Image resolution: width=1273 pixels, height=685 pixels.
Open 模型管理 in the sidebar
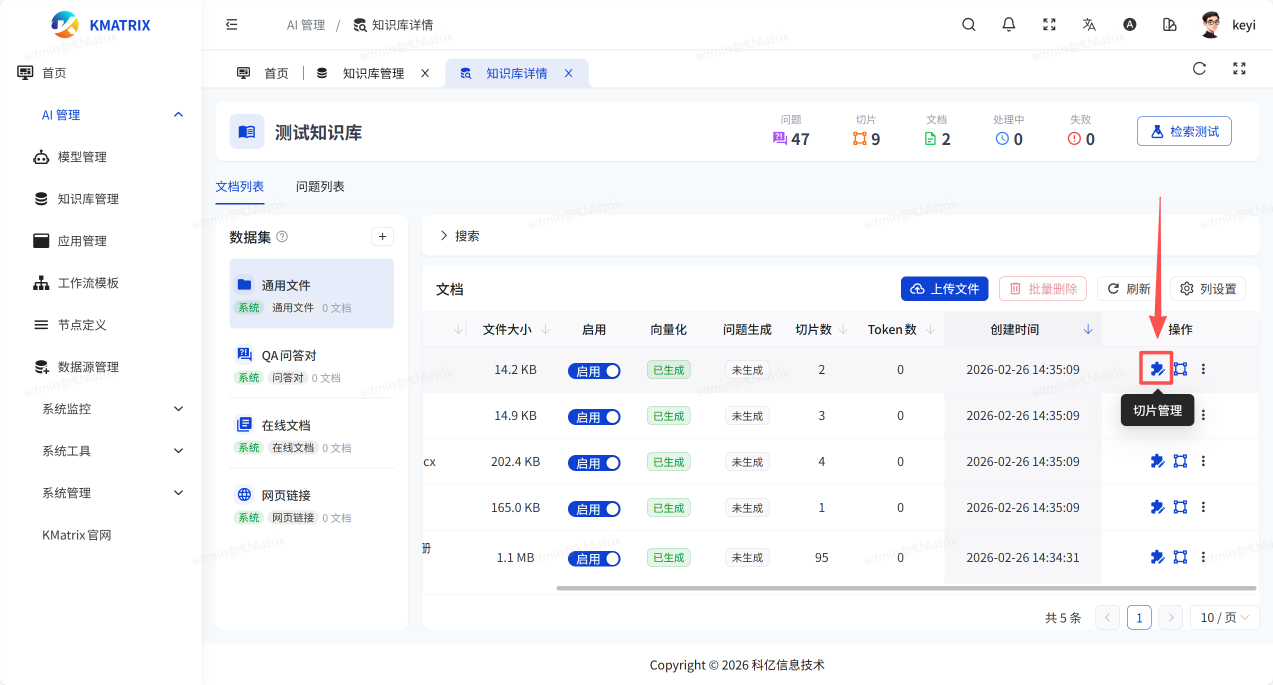click(x=82, y=157)
